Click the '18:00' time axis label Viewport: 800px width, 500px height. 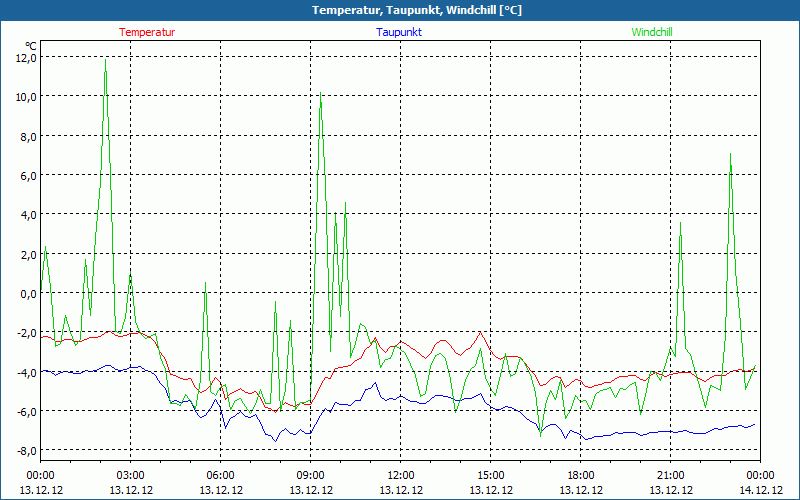pyautogui.click(x=581, y=476)
